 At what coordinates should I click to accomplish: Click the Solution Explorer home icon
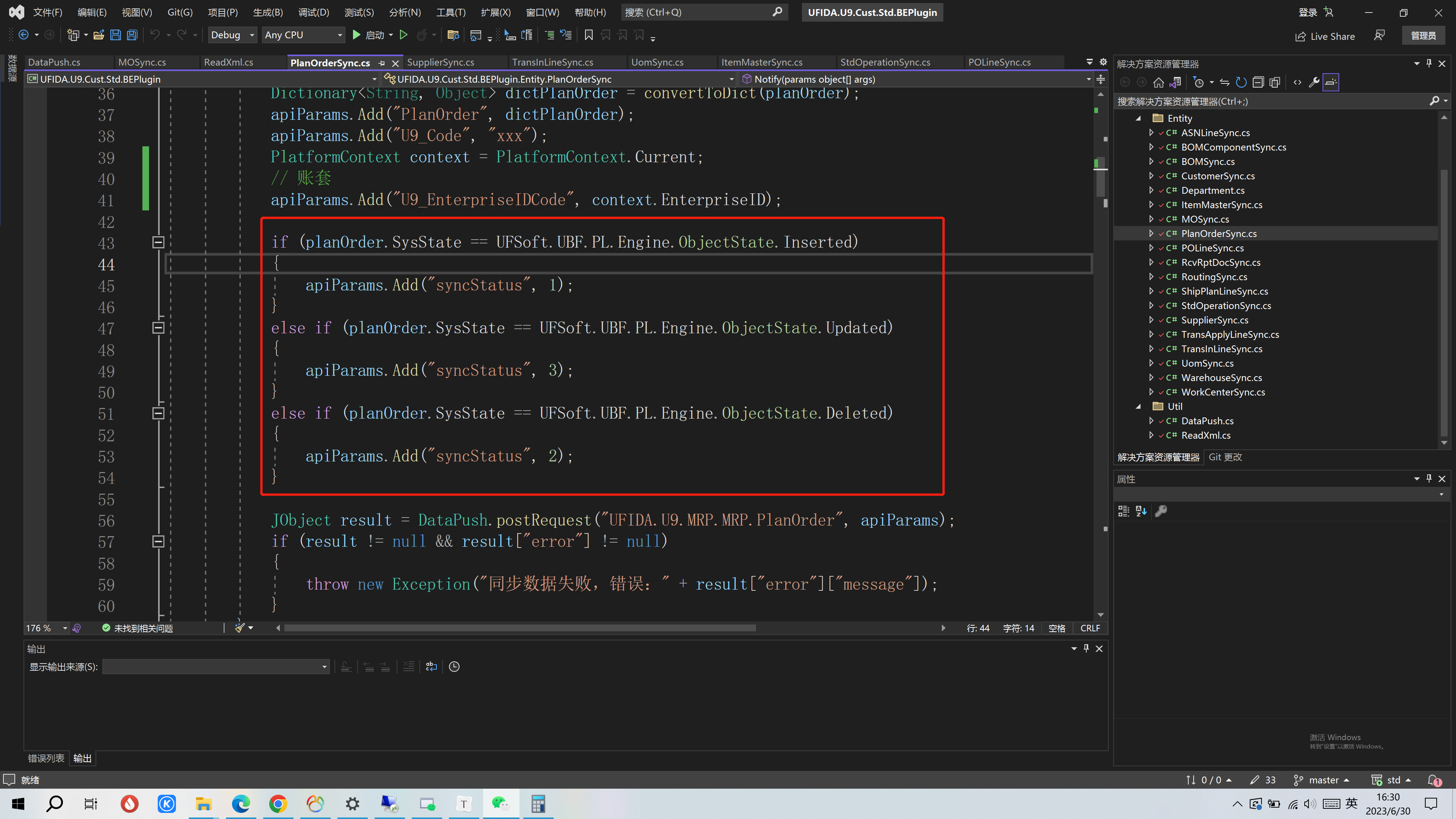click(x=1159, y=83)
